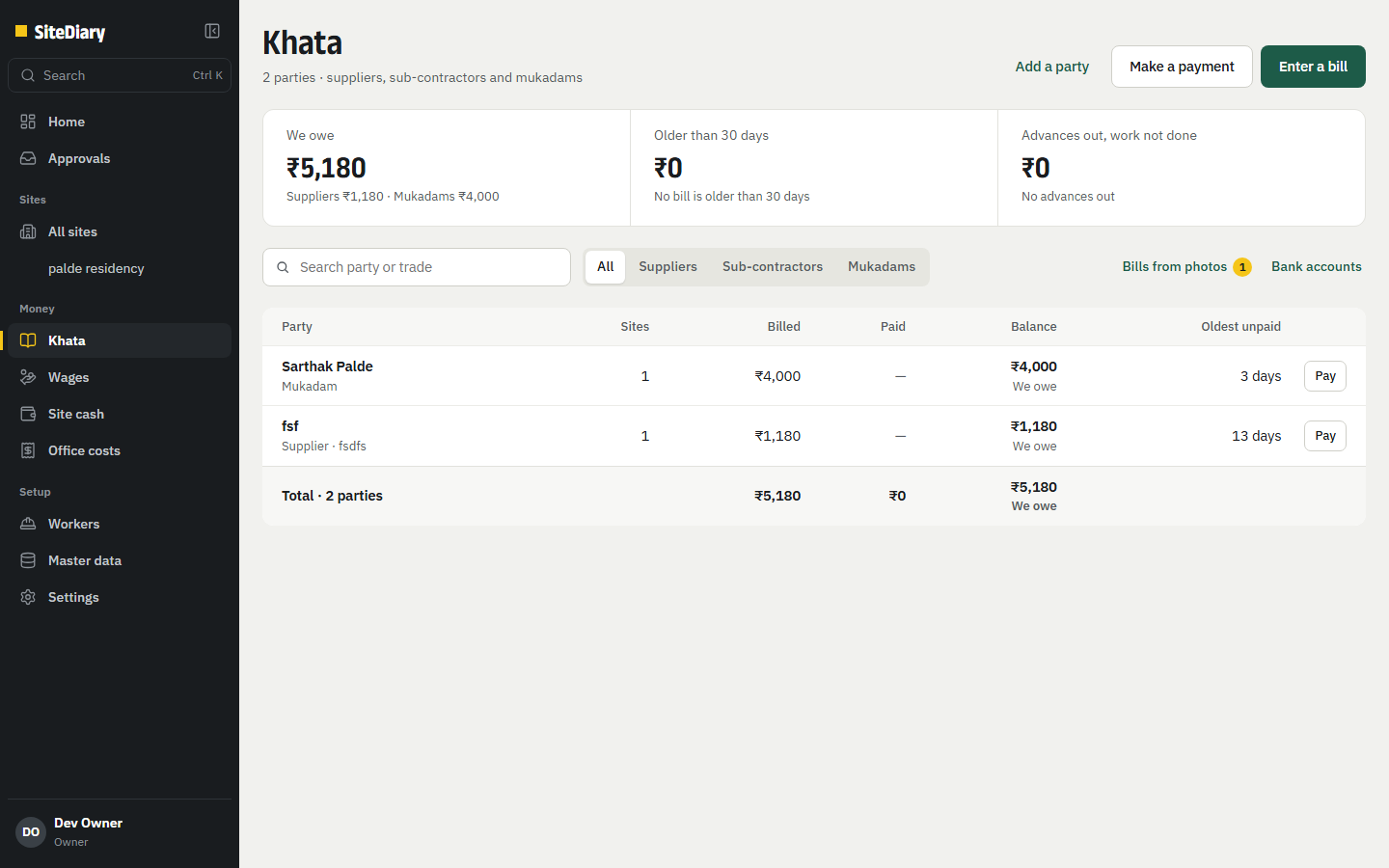Image resolution: width=1389 pixels, height=868 pixels.
Task: Open the Sarthak Palde party name
Action: [327, 366]
